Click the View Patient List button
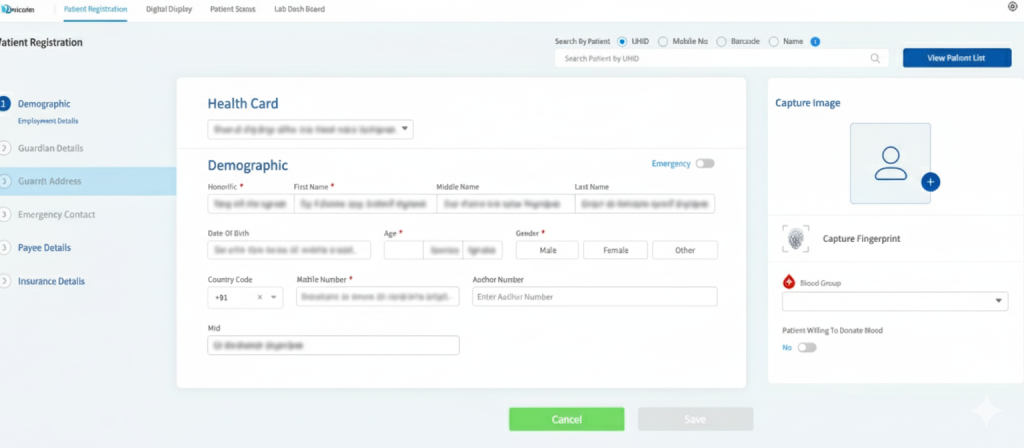 point(956,58)
